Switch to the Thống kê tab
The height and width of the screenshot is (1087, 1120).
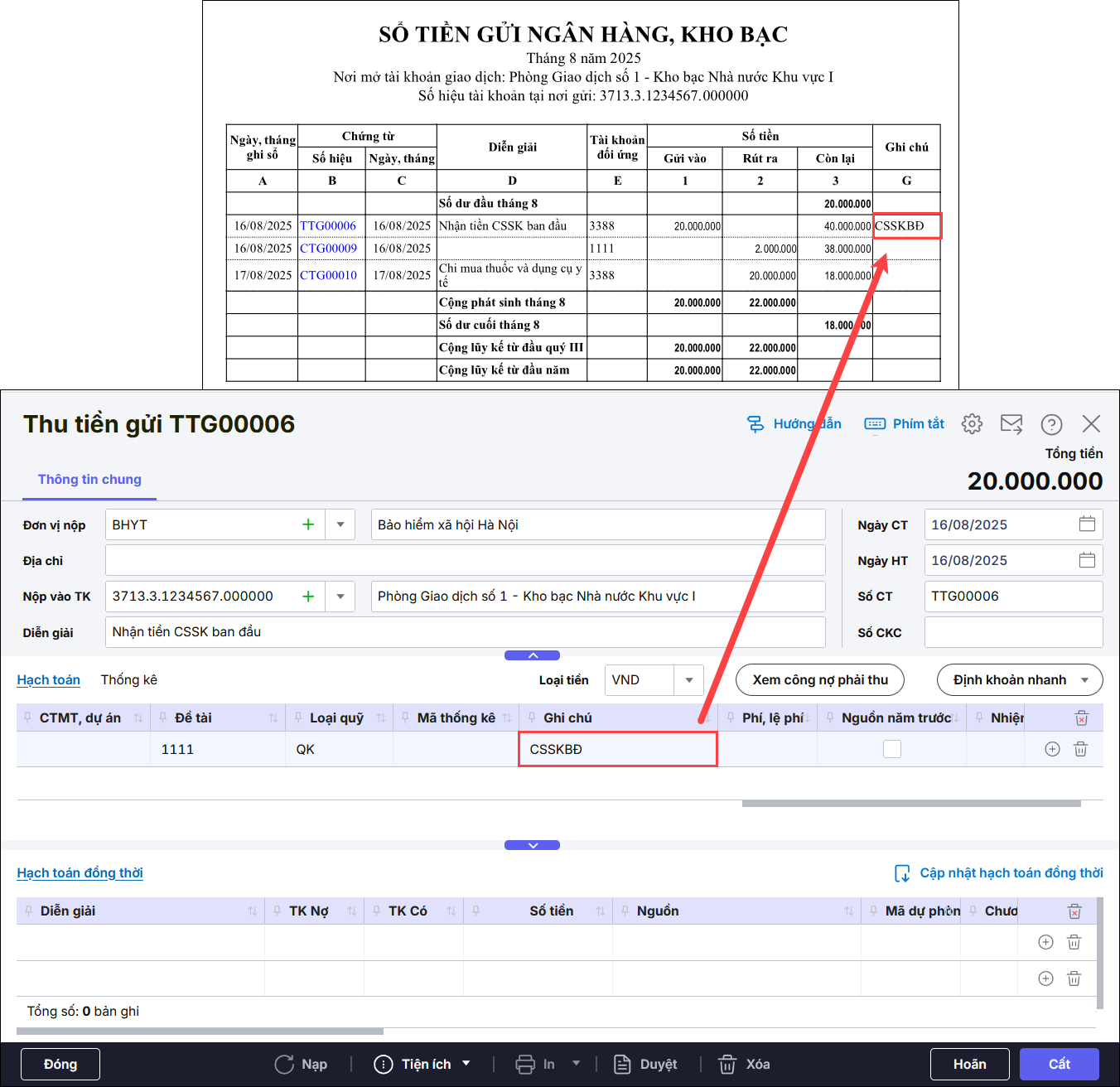(129, 680)
